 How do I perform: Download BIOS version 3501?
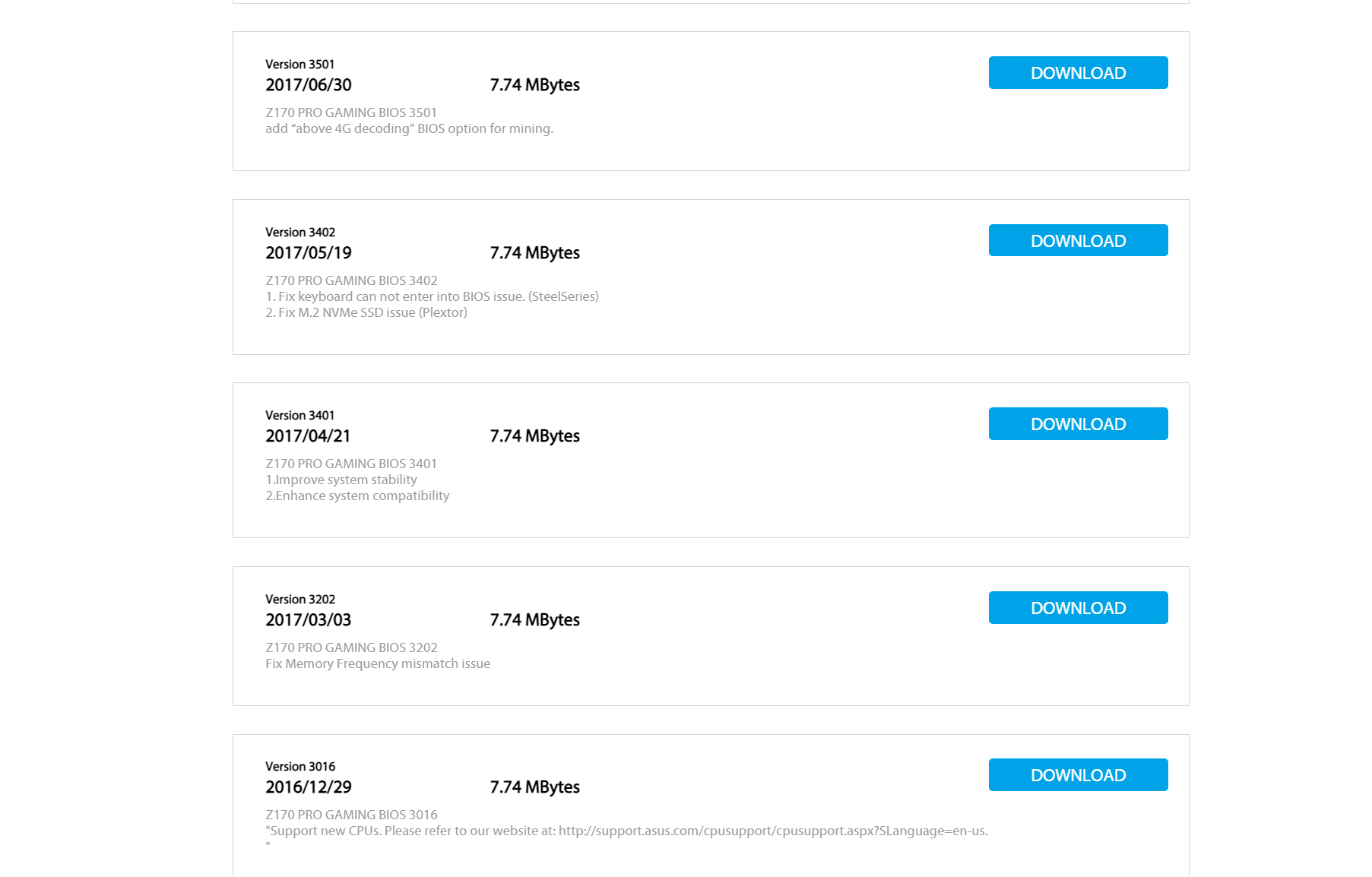(1078, 73)
